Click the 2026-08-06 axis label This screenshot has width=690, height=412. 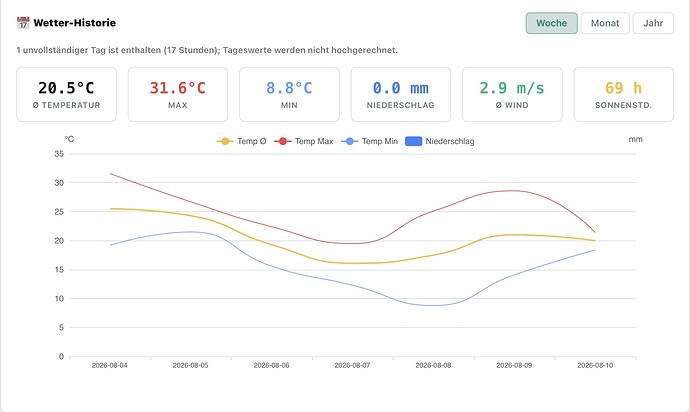pos(272,365)
